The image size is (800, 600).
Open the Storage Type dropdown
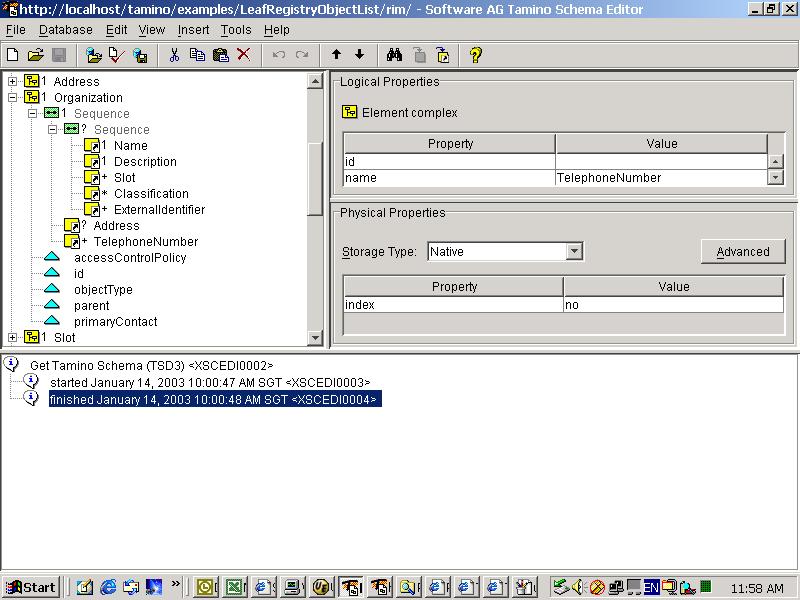coord(574,251)
